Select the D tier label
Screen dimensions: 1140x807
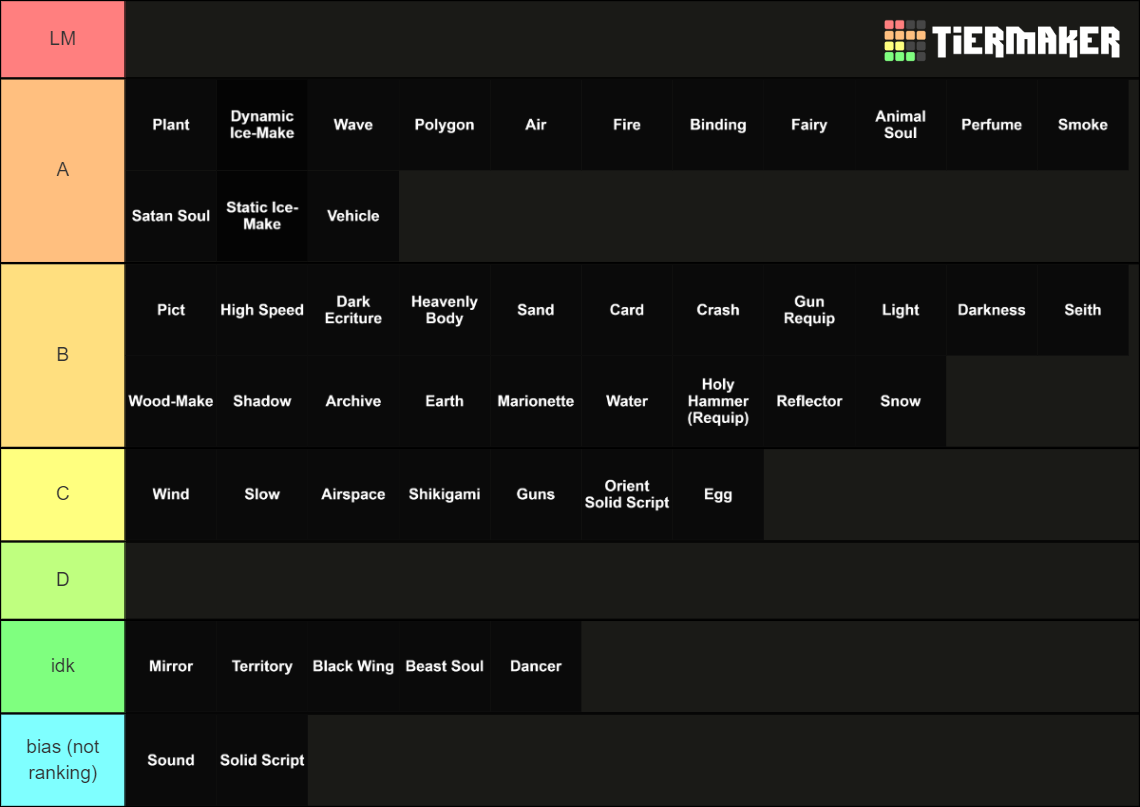click(63, 579)
